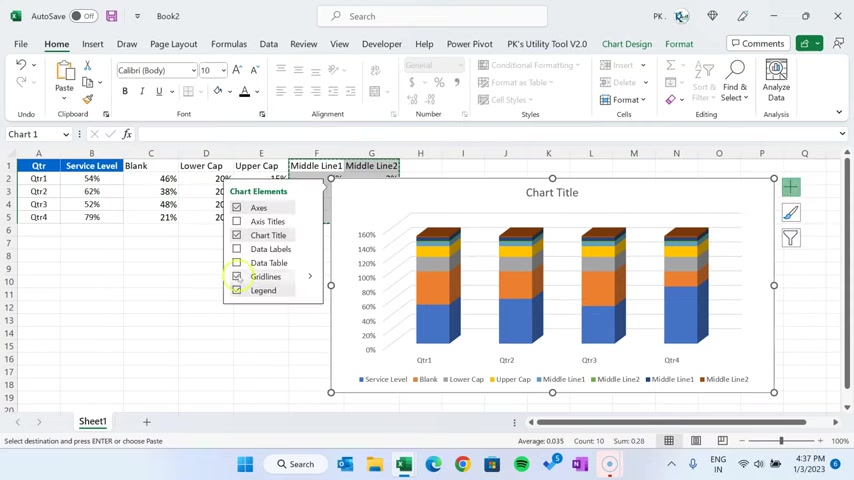Enable the Data Labels checkbox
The image size is (854, 480).
point(236,249)
